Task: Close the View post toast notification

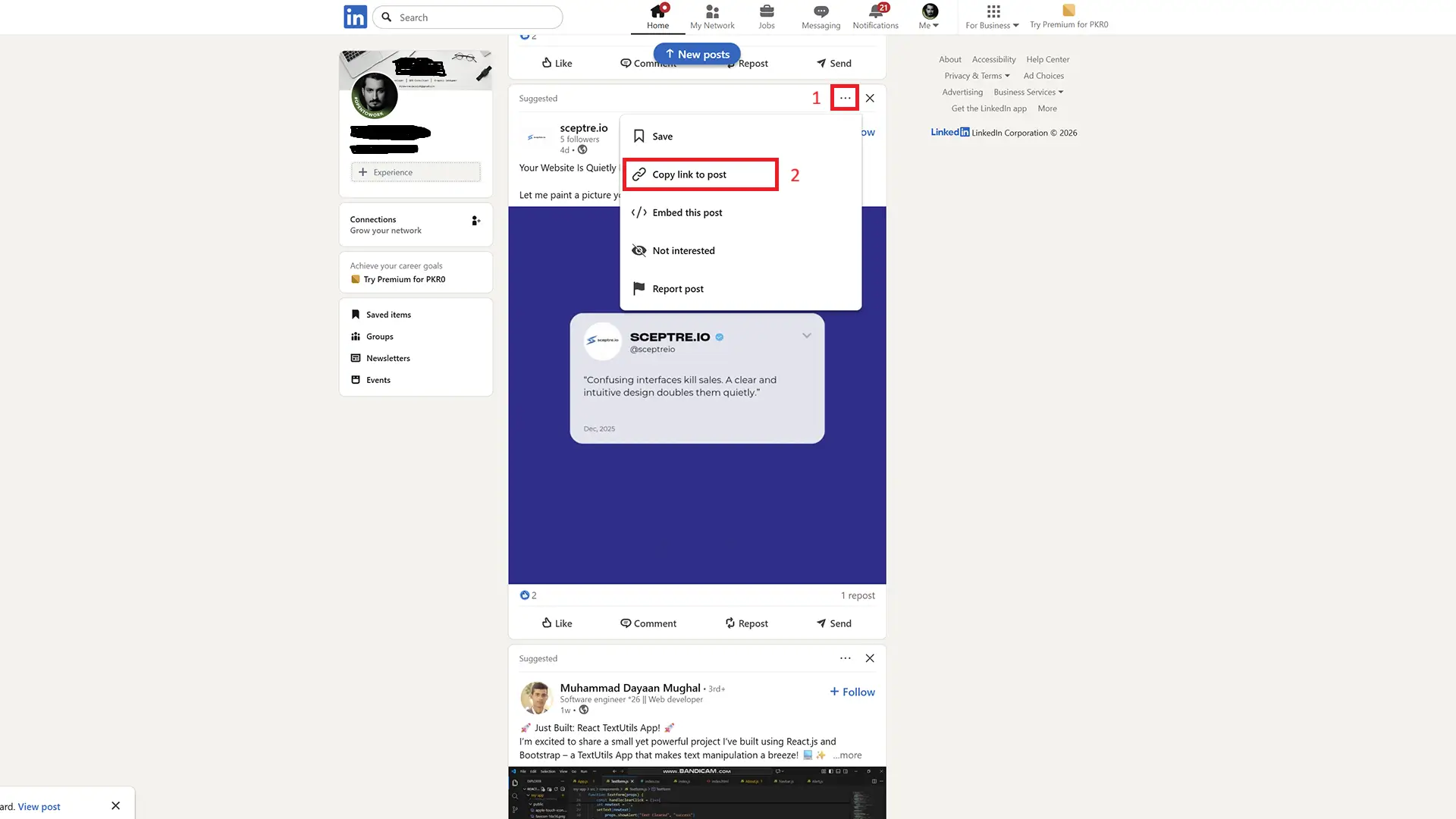Action: pyautogui.click(x=115, y=805)
